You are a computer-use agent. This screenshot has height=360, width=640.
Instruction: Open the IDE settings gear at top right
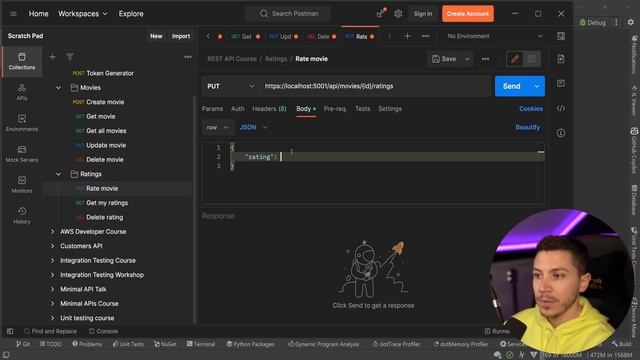point(631,22)
